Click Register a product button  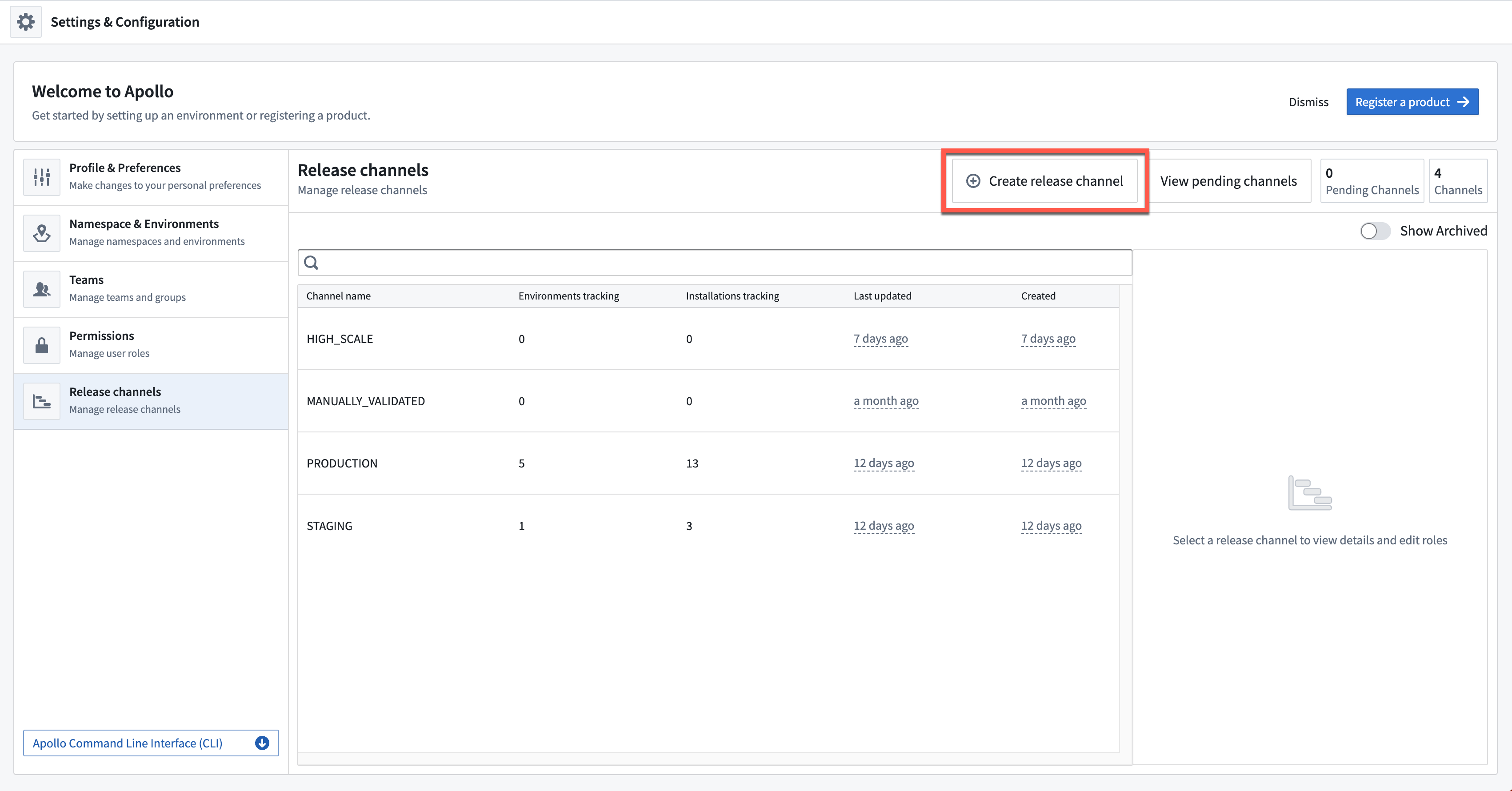click(1412, 101)
